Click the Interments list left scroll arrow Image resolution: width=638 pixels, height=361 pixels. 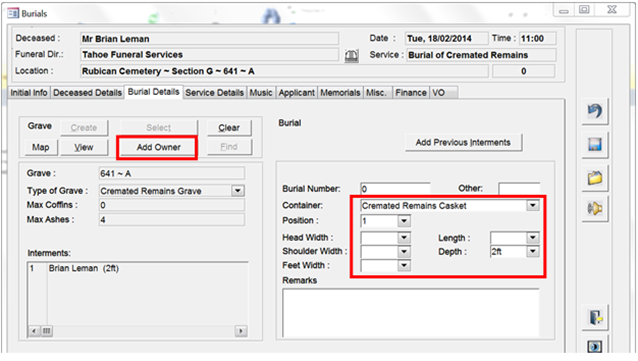pyautogui.click(x=34, y=331)
